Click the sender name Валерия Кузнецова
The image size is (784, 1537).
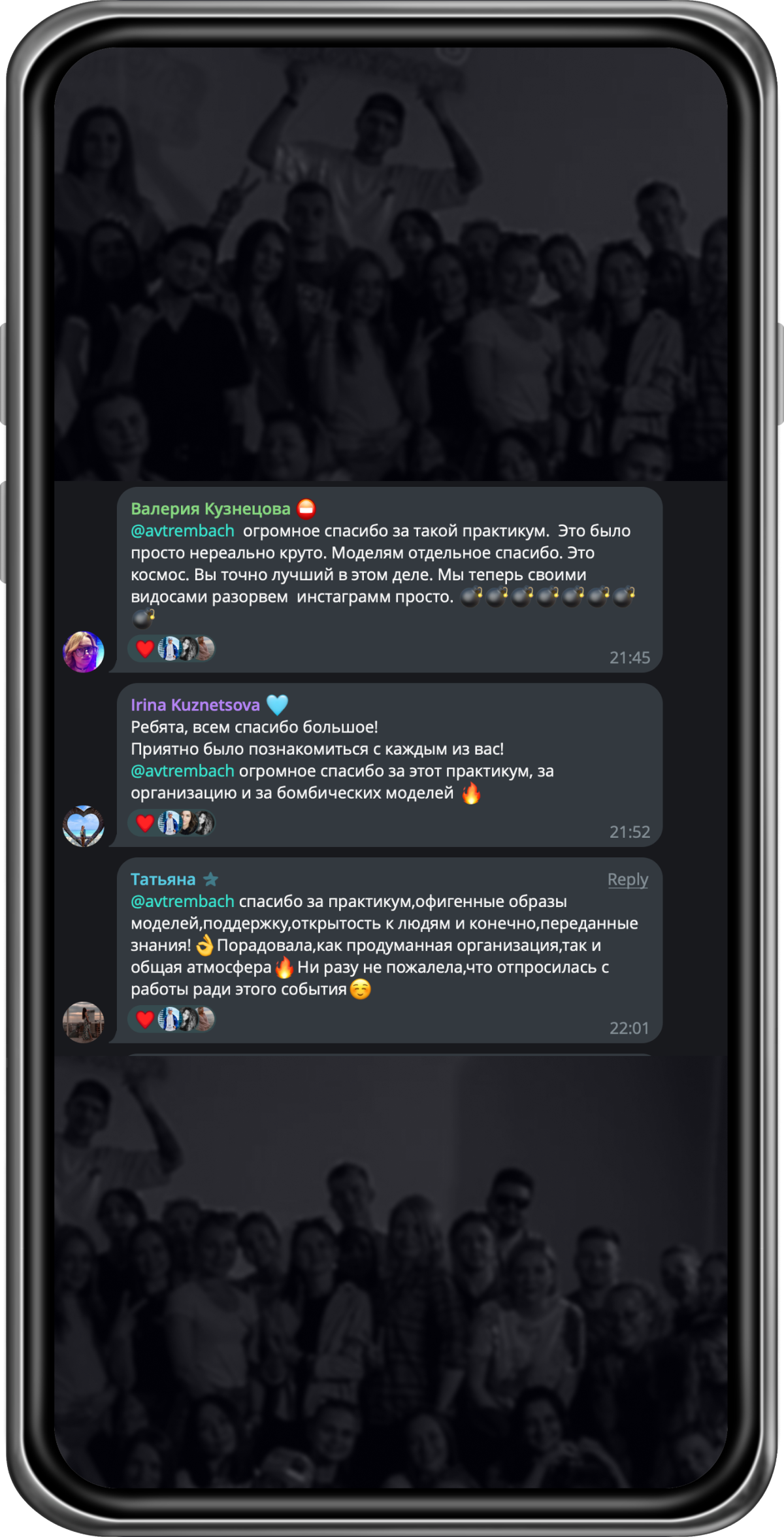pos(210,508)
